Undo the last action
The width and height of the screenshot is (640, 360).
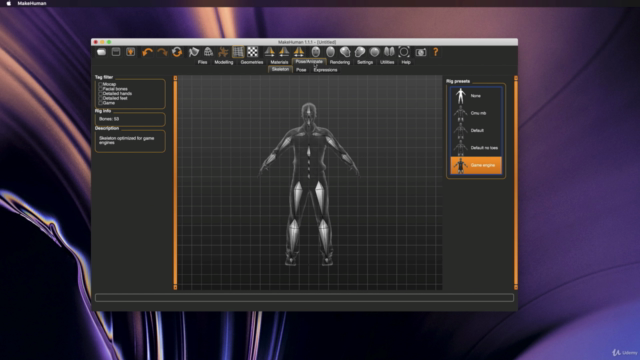[147, 52]
